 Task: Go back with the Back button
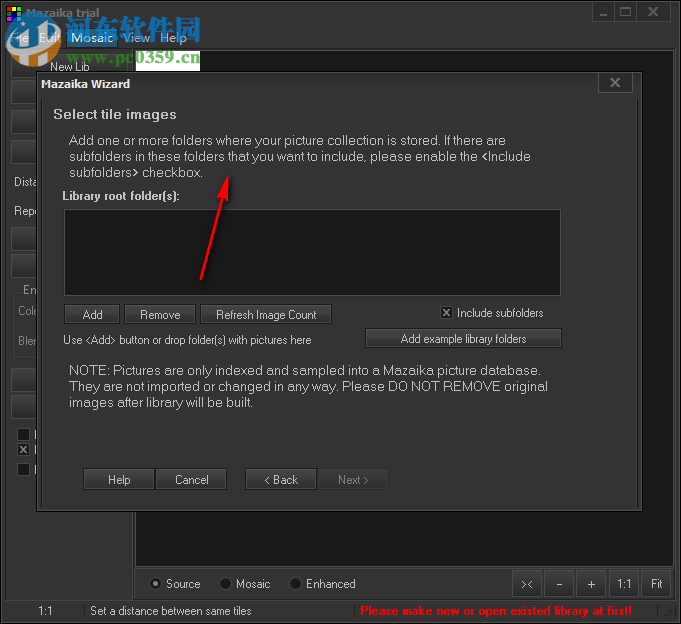pyautogui.click(x=281, y=479)
